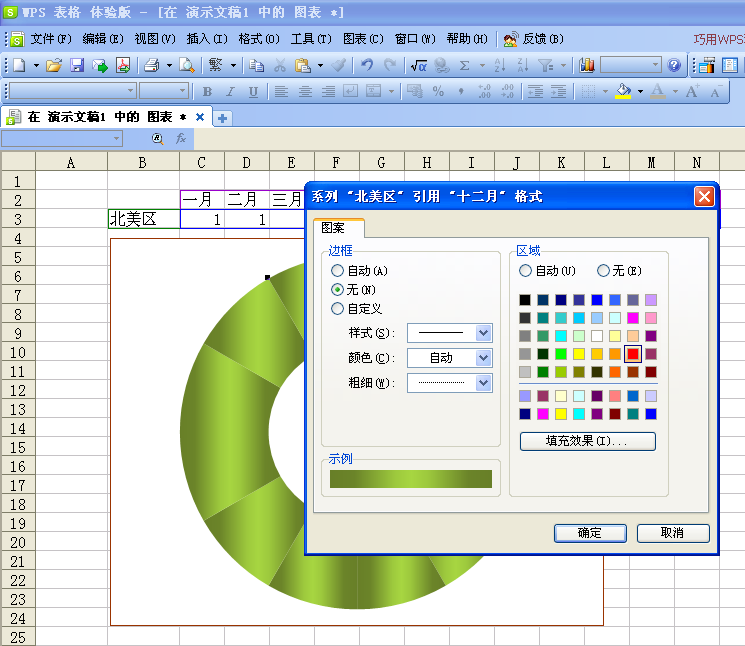Image resolution: width=745 pixels, height=646 pixels.
Task: Open the 格式(O) menu
Action: (257, 39)
